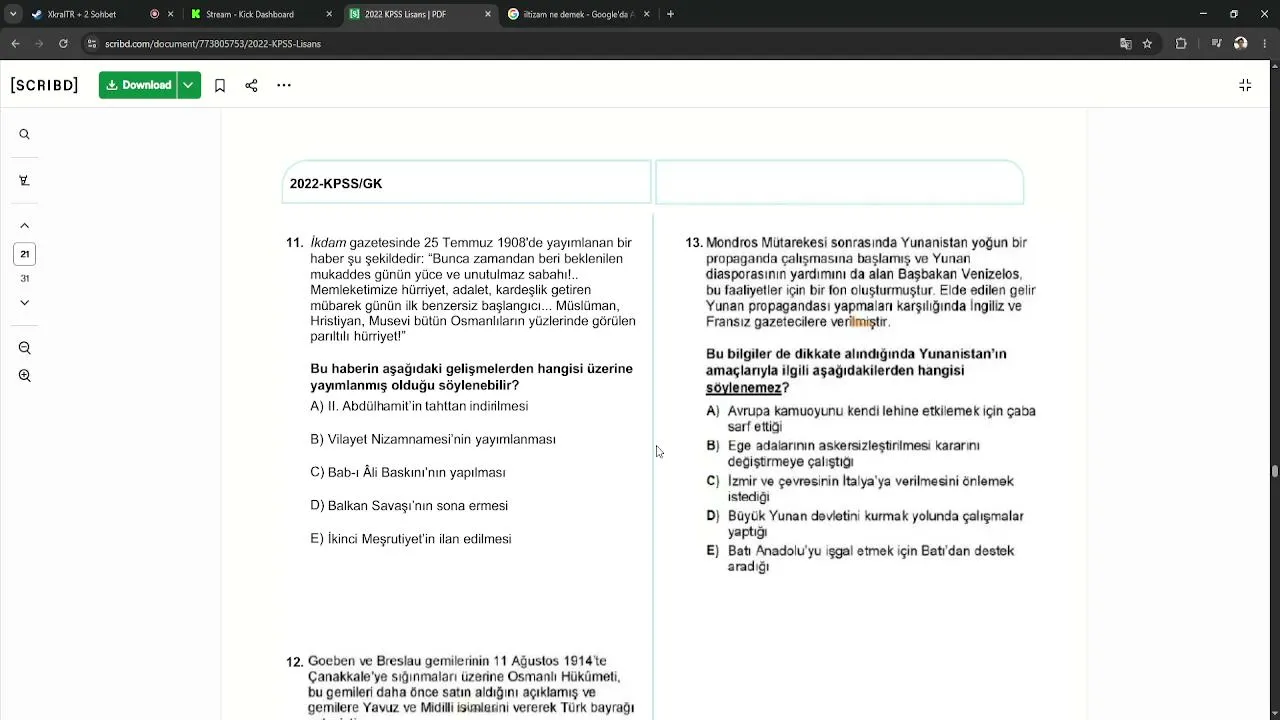Close the XkralTR + 2 Sohbet tab
This screenshot has height=720, width=1280.
click(x=171, y=14)
